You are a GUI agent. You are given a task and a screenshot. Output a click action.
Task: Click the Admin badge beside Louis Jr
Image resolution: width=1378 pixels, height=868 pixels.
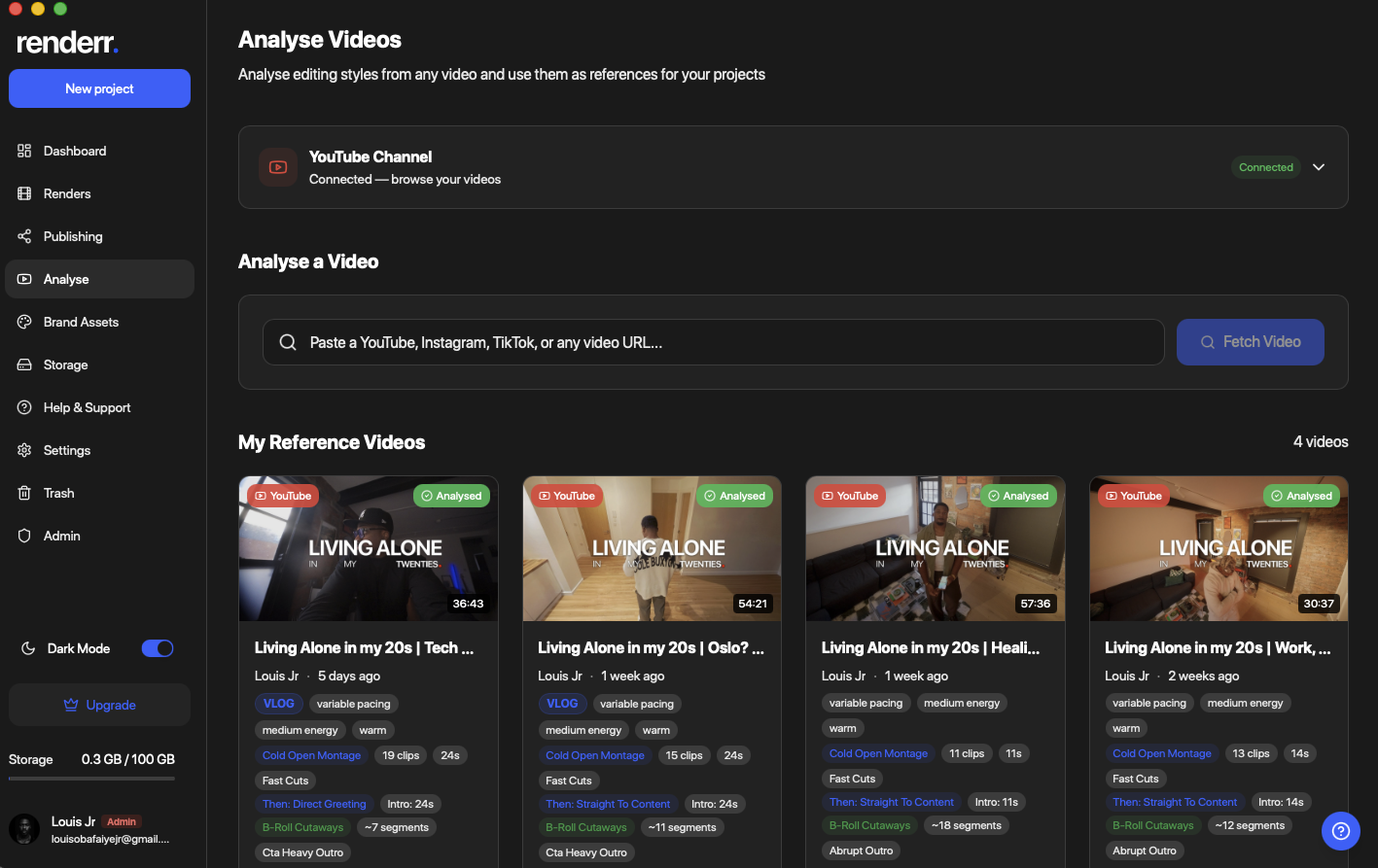click(x=122, y=821)
